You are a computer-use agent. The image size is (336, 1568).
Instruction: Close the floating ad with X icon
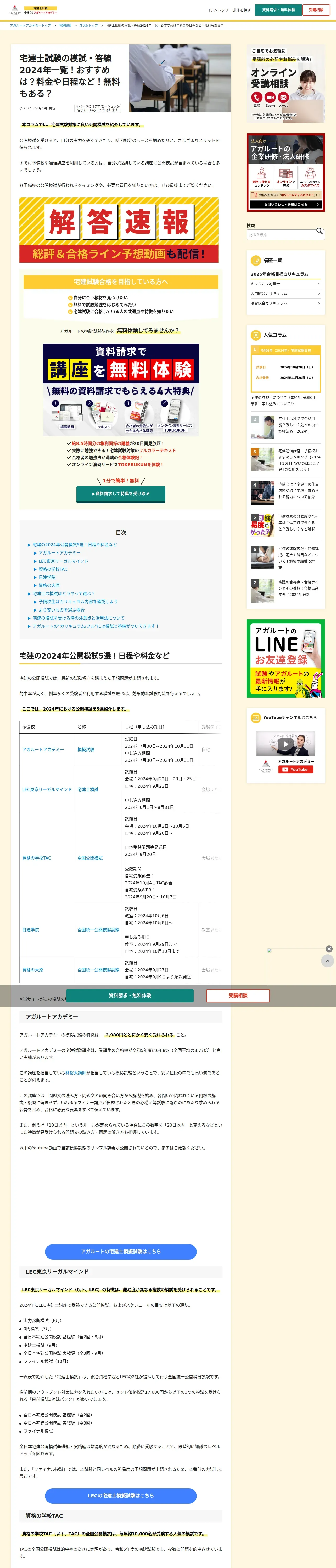click(329, 949)
